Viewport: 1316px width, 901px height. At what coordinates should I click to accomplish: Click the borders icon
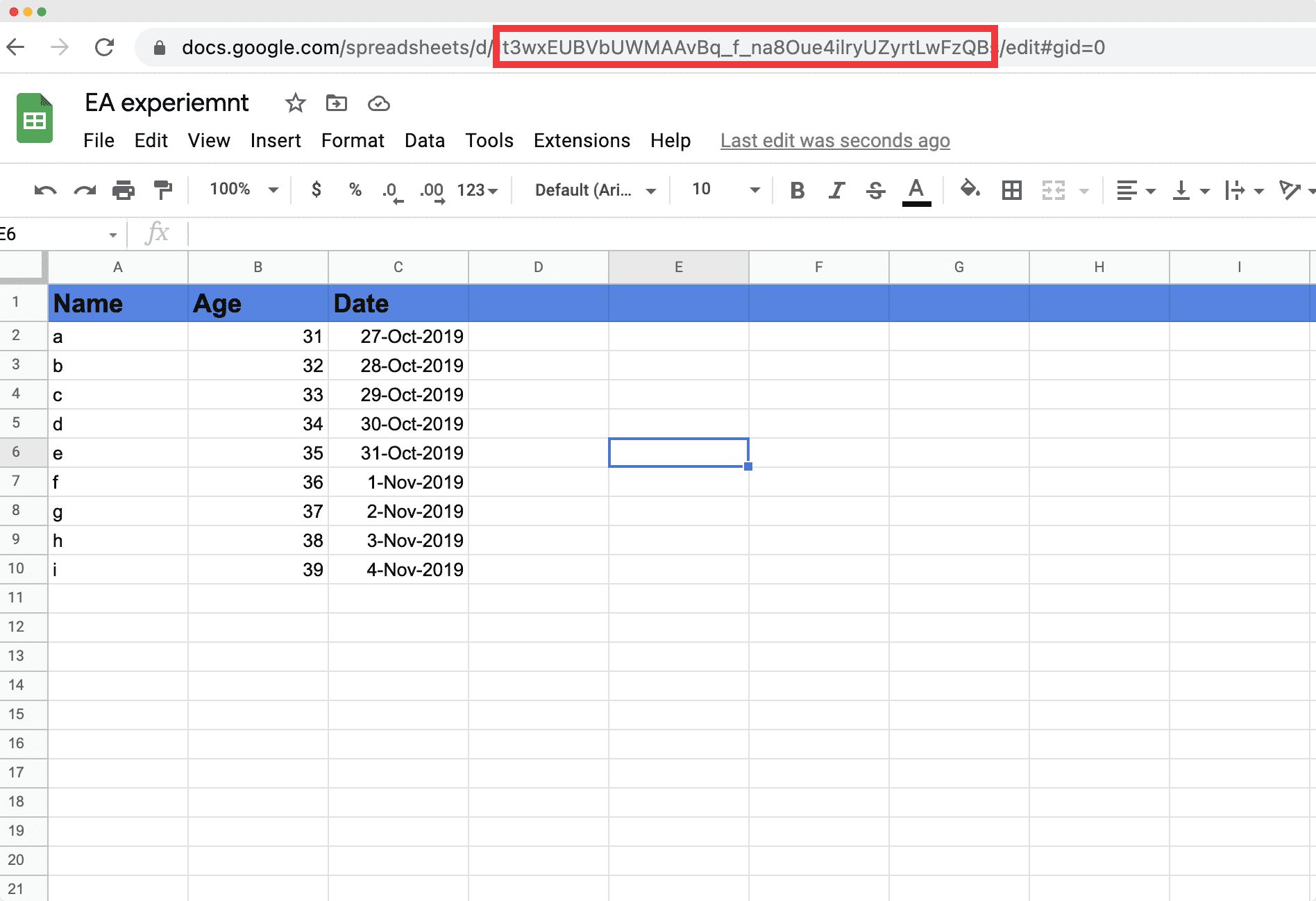[1011, 190]
